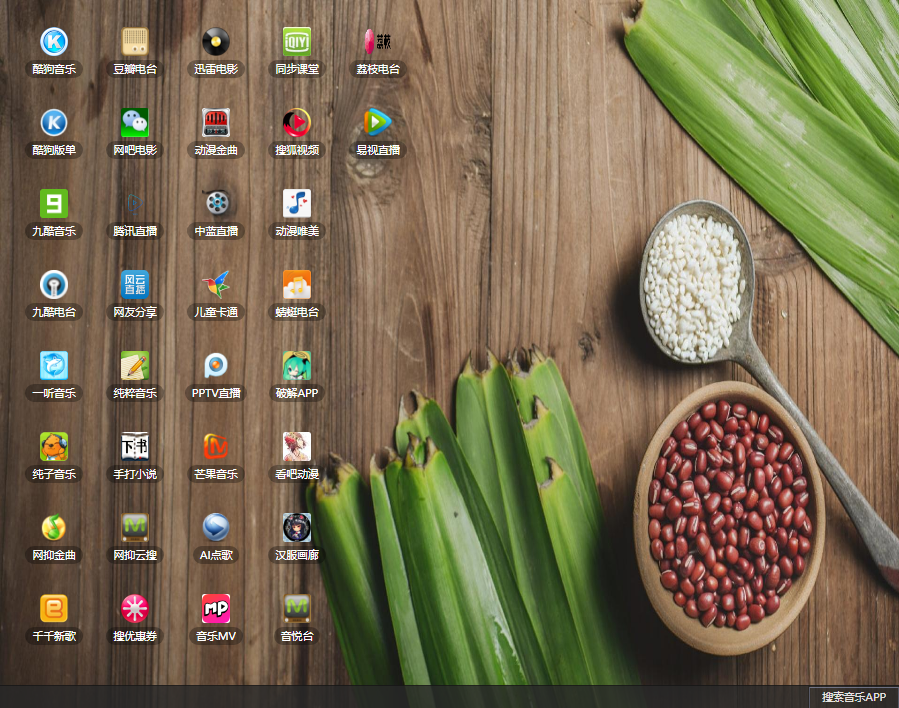The image size is (899, 708).
Task: Open 蜻蜓电台 orange icon
Action: [x=297, y=285]
